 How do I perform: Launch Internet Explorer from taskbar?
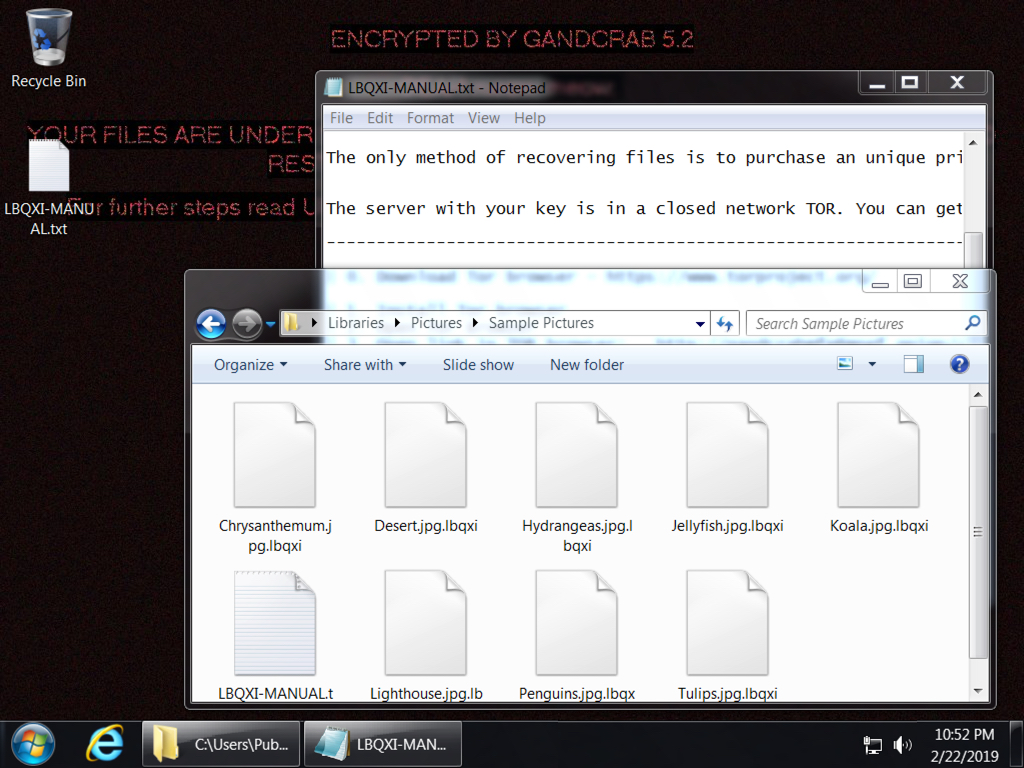coord(104,744)
